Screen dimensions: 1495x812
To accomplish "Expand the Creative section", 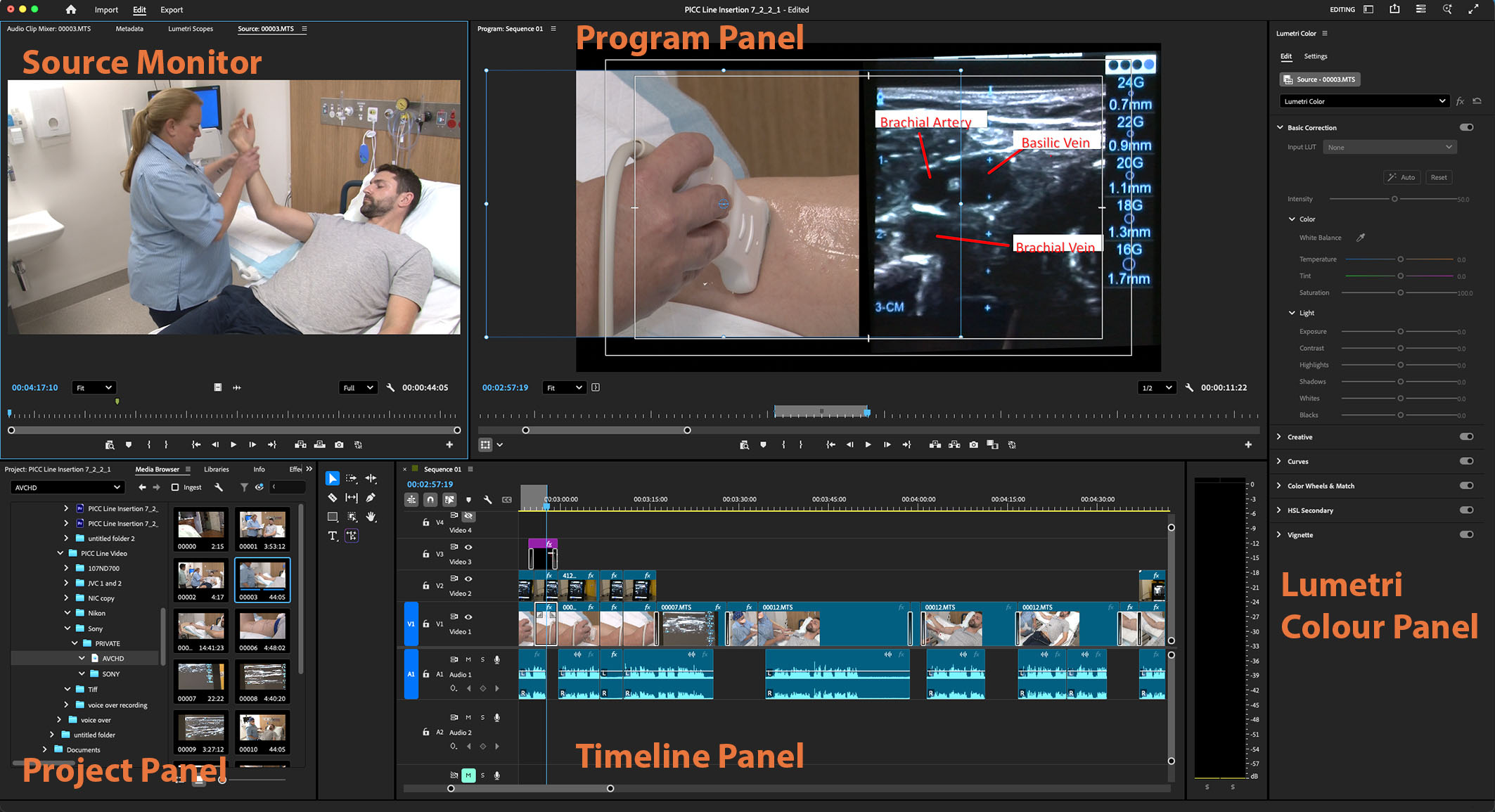I will (1279, 437).
